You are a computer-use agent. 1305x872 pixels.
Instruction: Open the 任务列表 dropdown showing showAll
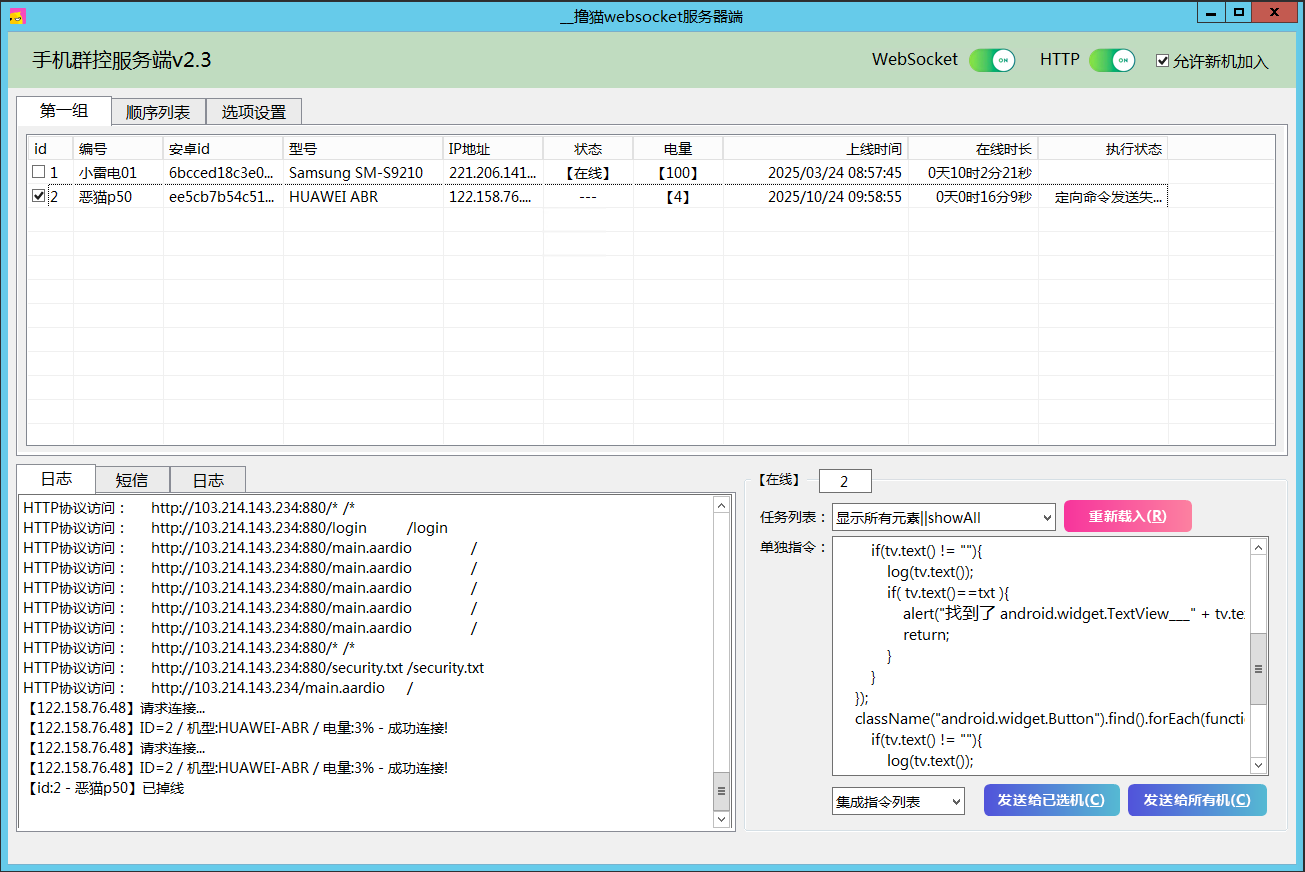(943, 517)
